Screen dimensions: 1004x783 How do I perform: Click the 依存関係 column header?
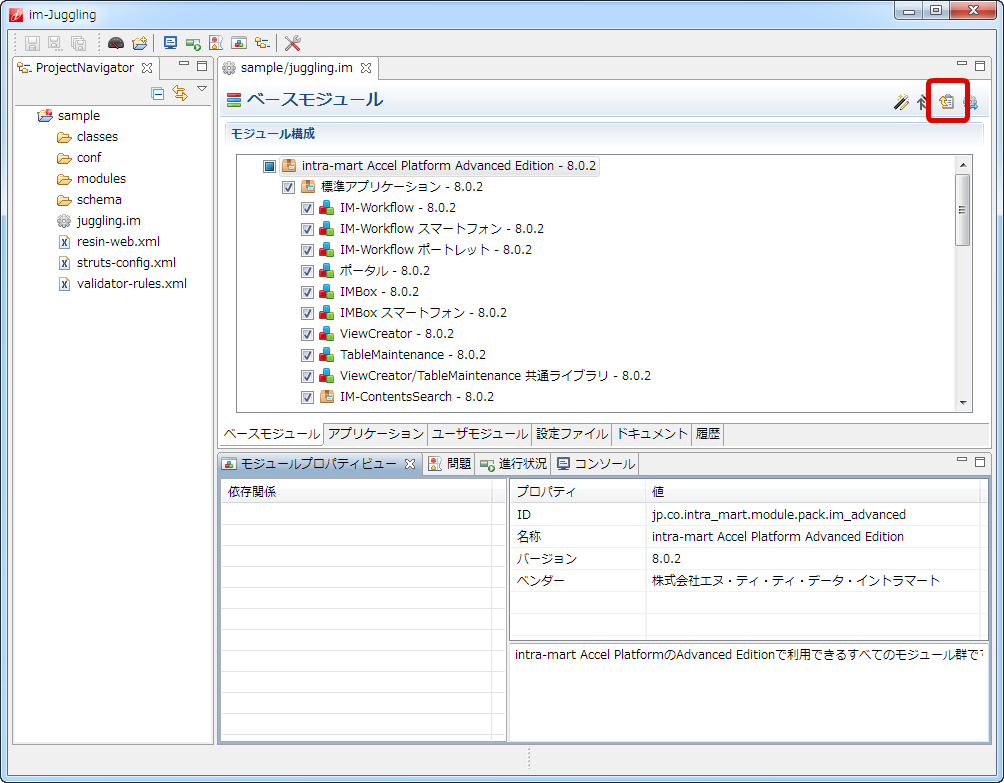coord(356,492)
